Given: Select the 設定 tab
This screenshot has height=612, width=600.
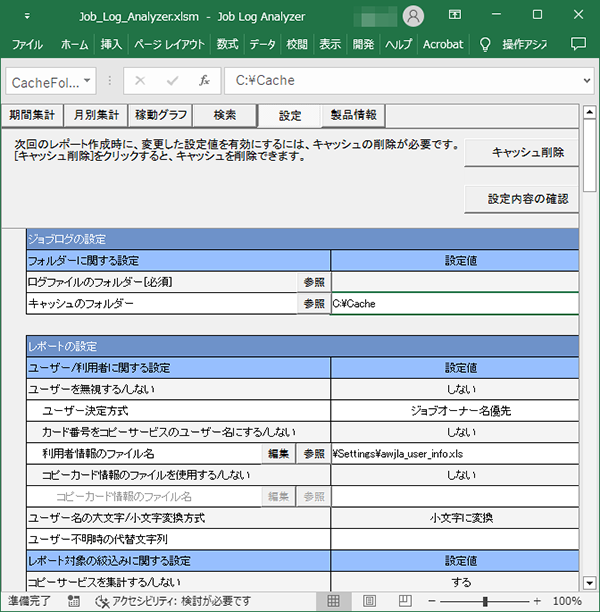Looking at the screenshot, I should click(x=290, y=116).
